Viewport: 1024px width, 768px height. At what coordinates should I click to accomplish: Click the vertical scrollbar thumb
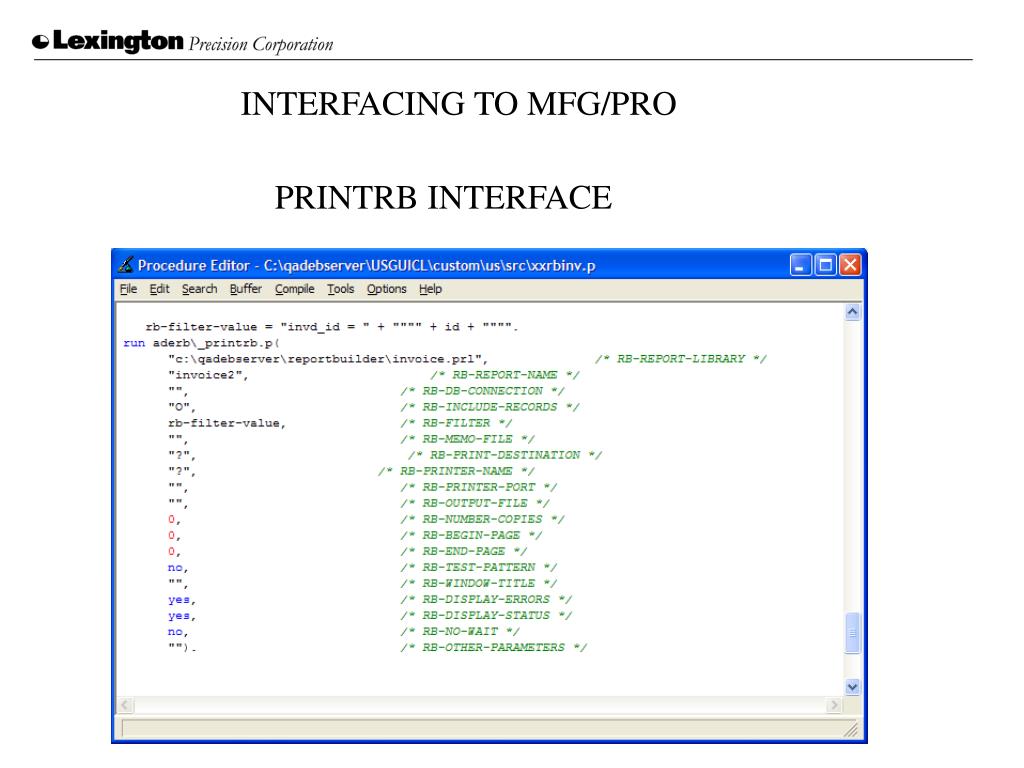852,632
